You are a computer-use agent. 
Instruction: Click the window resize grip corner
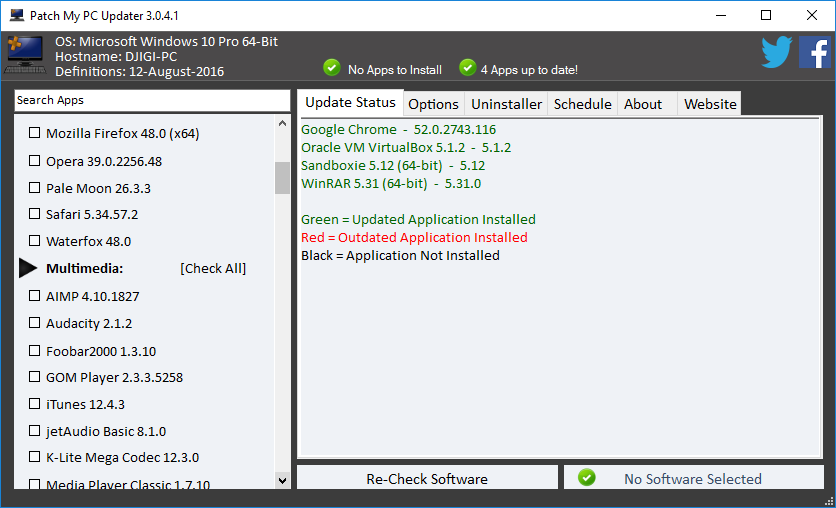pos(829,501)
